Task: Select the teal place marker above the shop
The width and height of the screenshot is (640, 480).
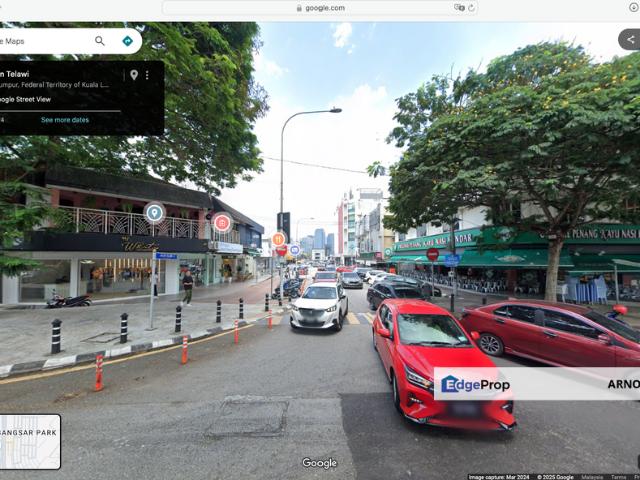Action: coord(154,212)
